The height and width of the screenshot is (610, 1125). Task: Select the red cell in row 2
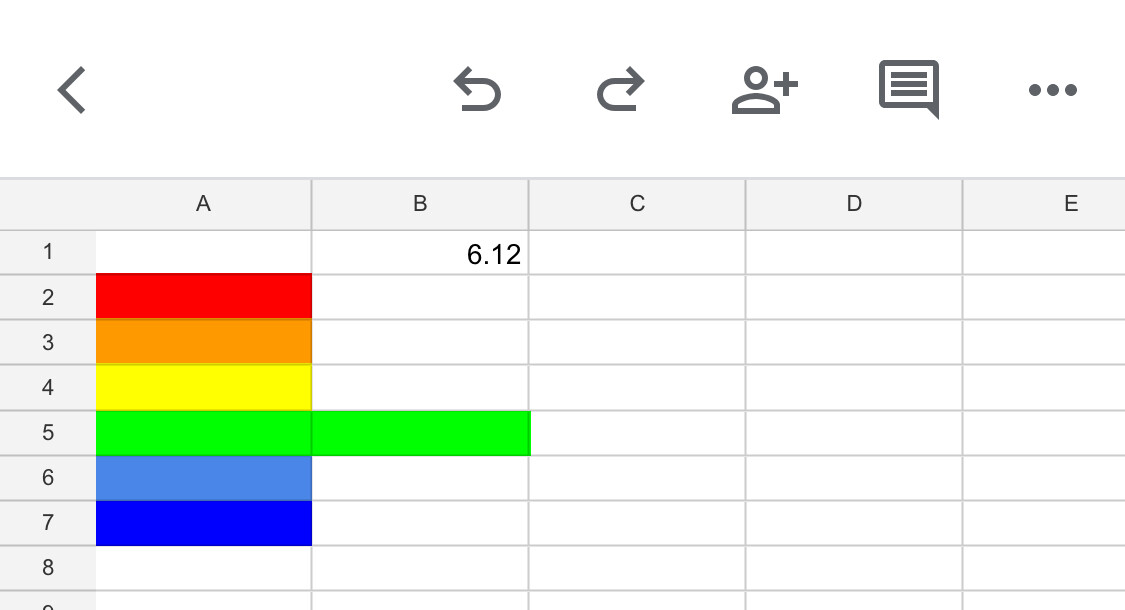click(204, 296)
